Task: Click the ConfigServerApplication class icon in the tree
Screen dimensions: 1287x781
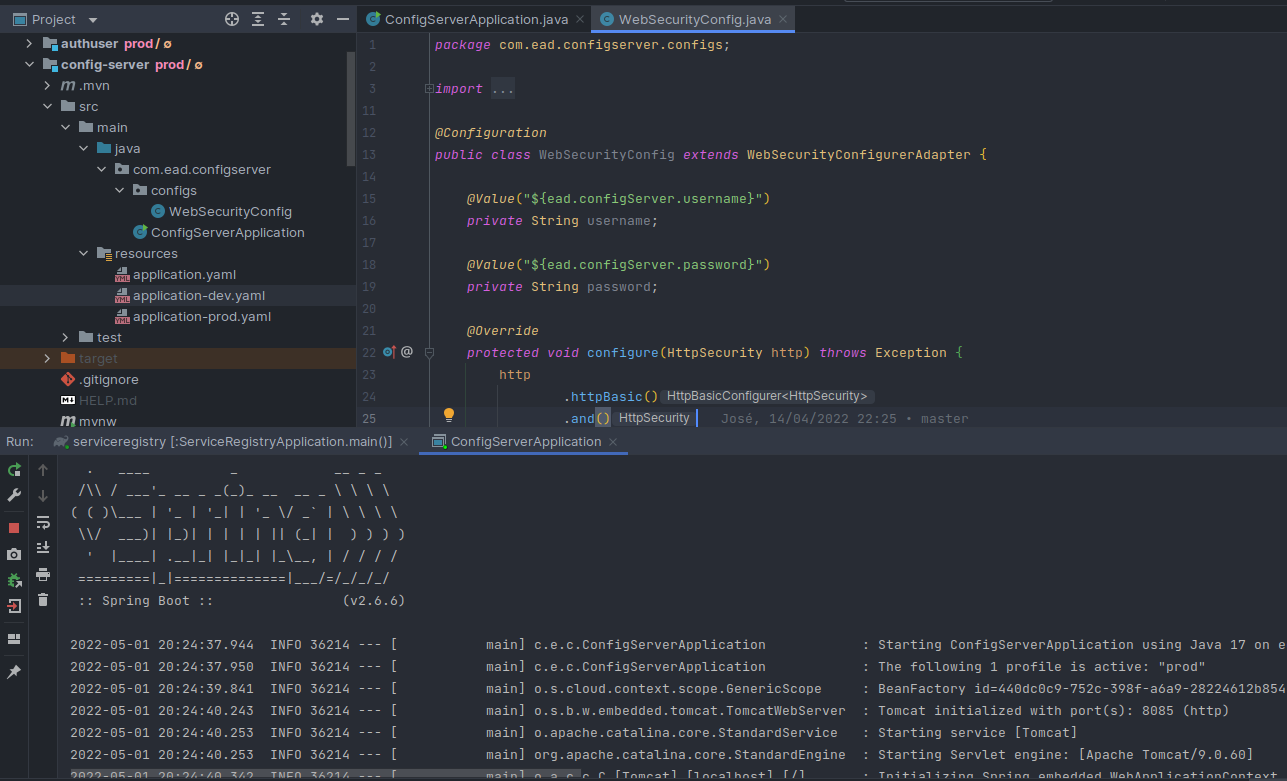Action: [140, 233]
